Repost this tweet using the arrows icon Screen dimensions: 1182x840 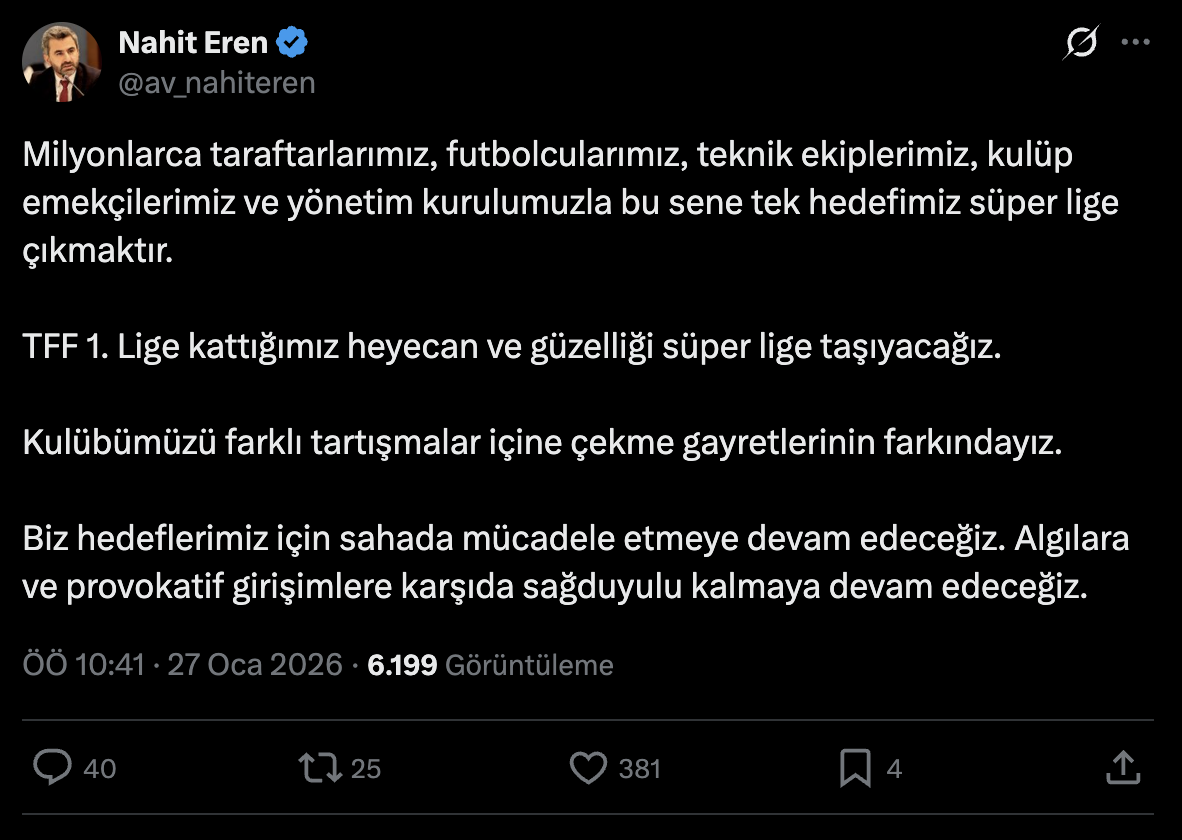[319, 767]
